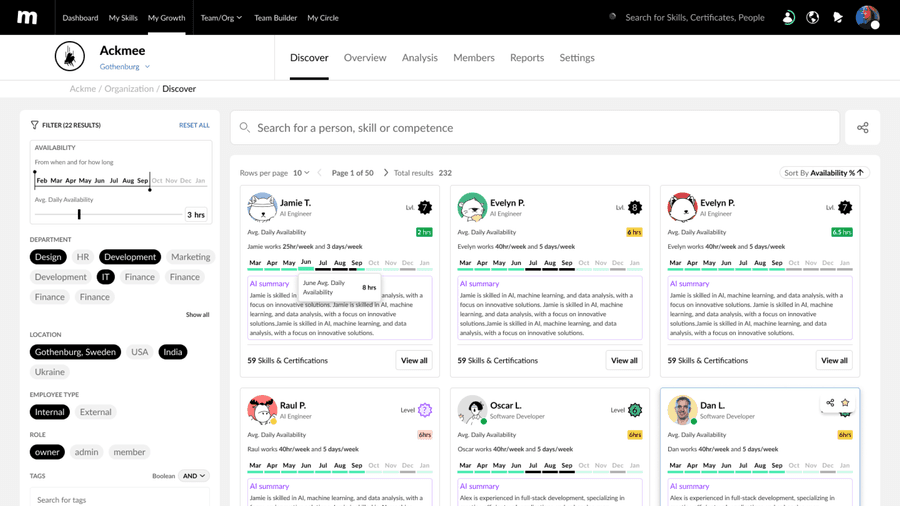This screenshot has width=900, height=506.
Task: Click Dan L.'s profile photo
Action: (x=682, y=410)
